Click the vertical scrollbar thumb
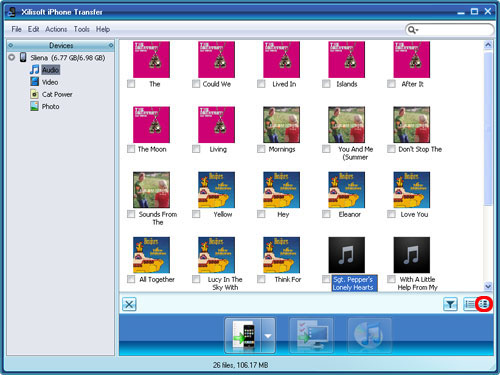Image resolution: width=500 pixels, height=375 pixels. click(488, 128)
